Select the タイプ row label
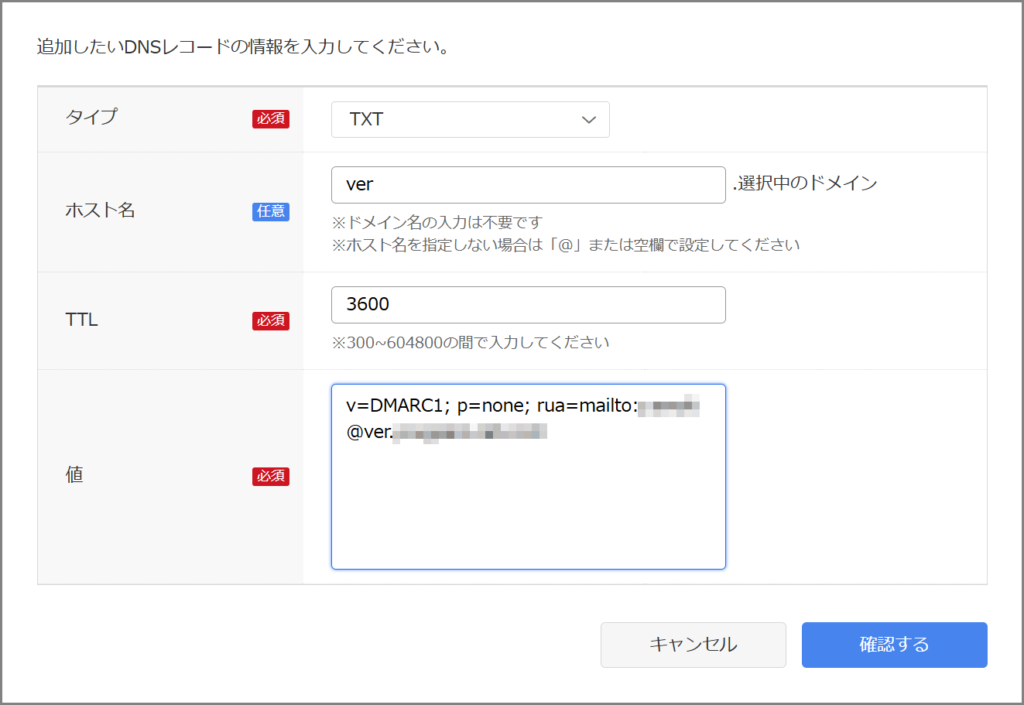 (x=91, y=118)
